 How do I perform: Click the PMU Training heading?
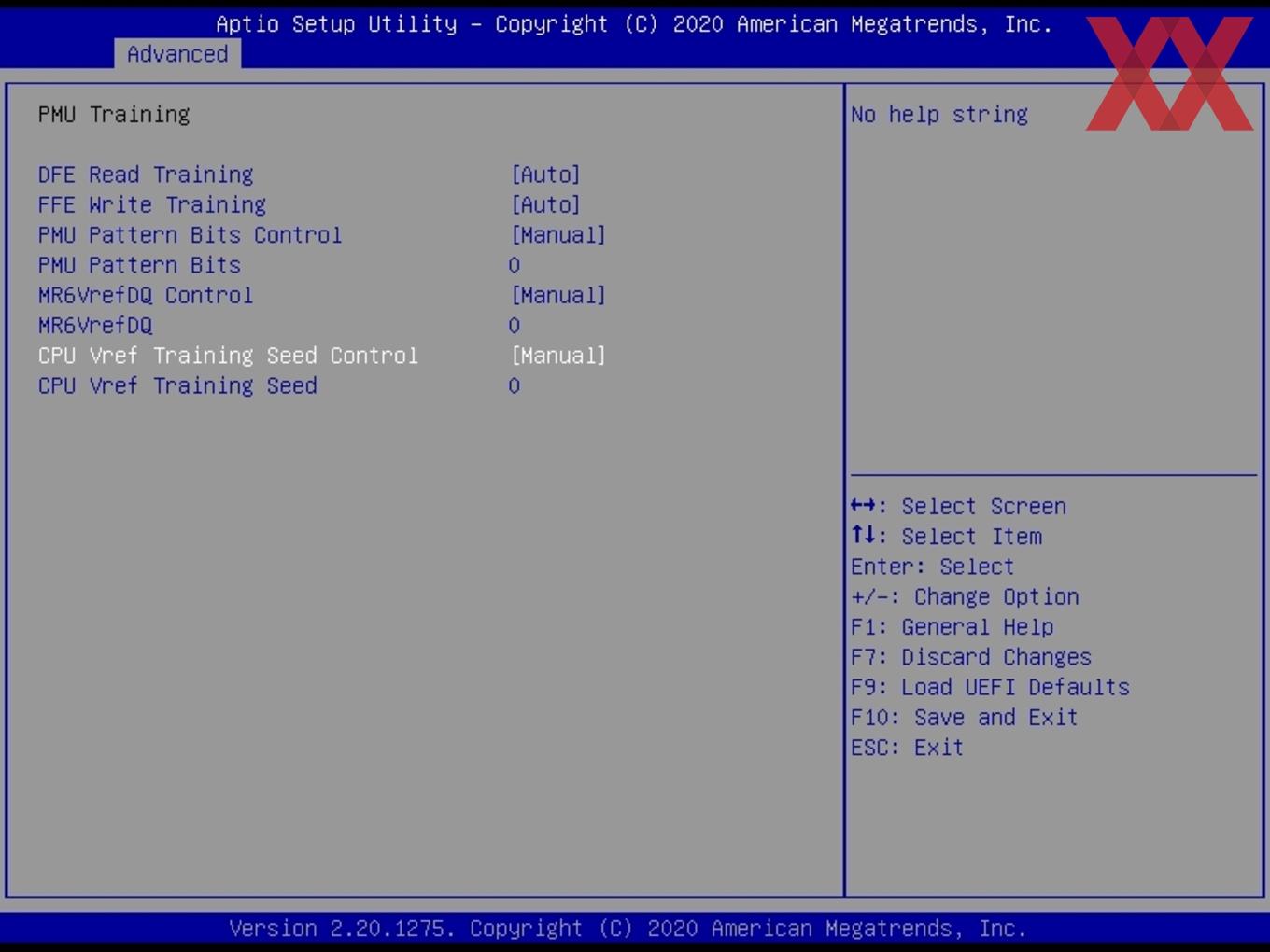coord(114,114)
